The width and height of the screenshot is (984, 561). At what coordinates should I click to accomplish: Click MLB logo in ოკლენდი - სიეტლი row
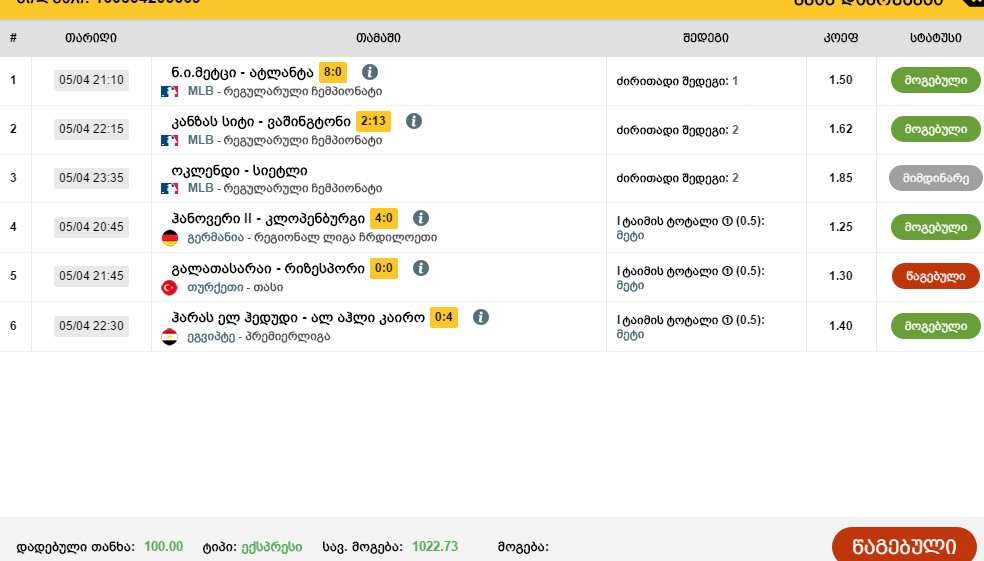169,188
